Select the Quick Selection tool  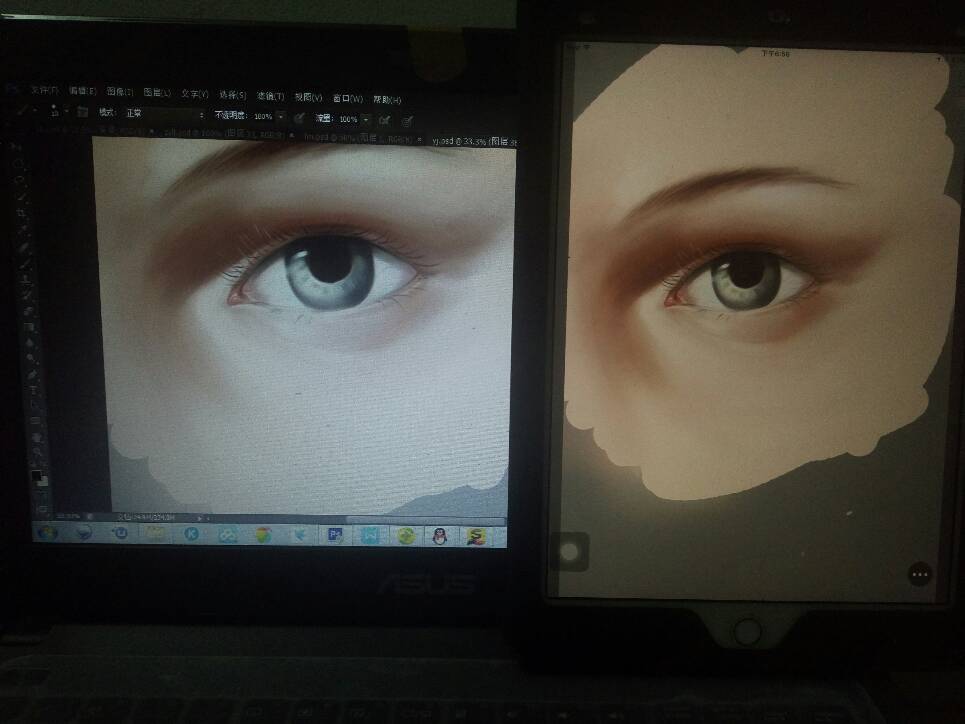pyautogui.click(x=20, y=196)
